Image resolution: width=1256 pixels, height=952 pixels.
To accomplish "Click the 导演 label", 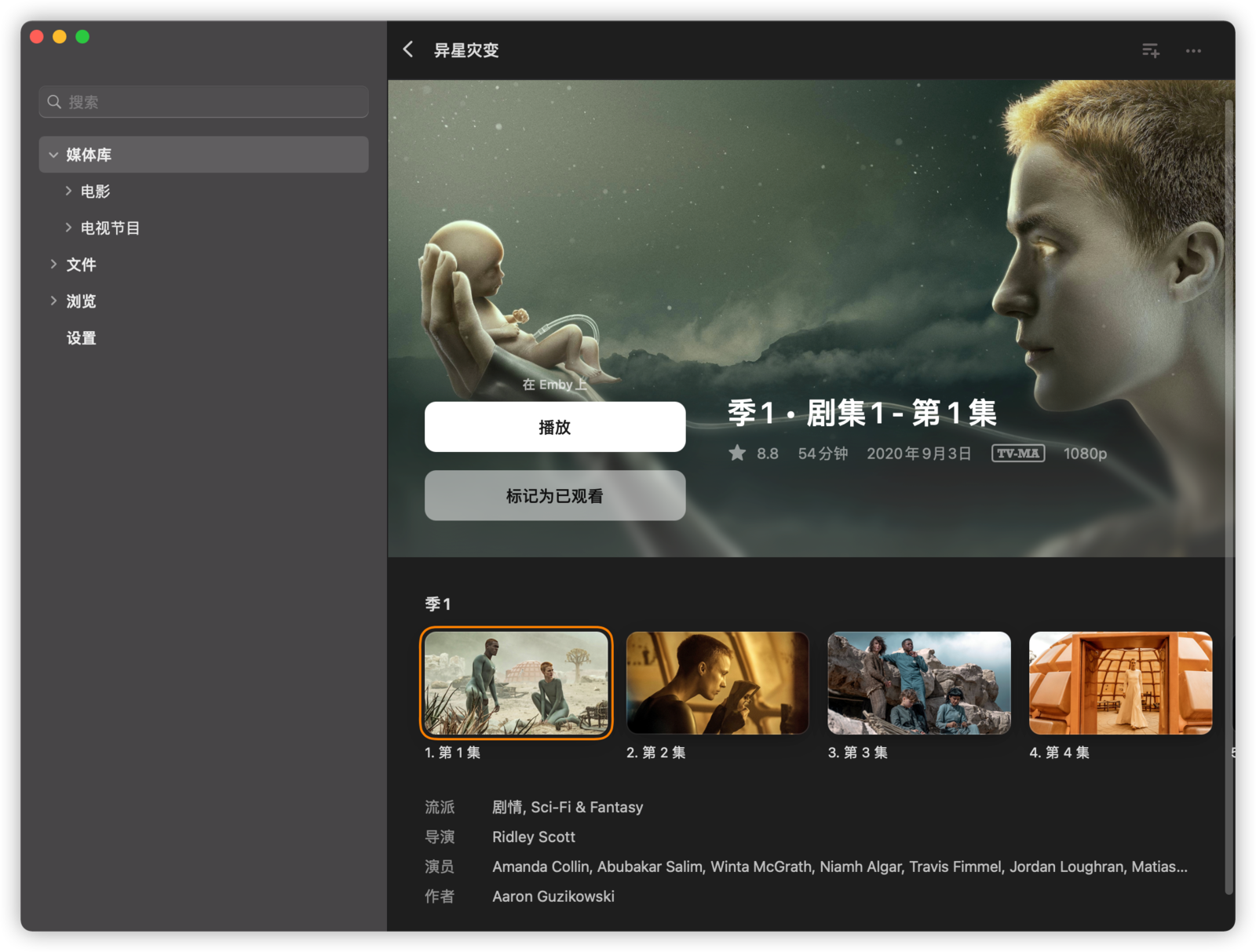I will coord(440,837).
